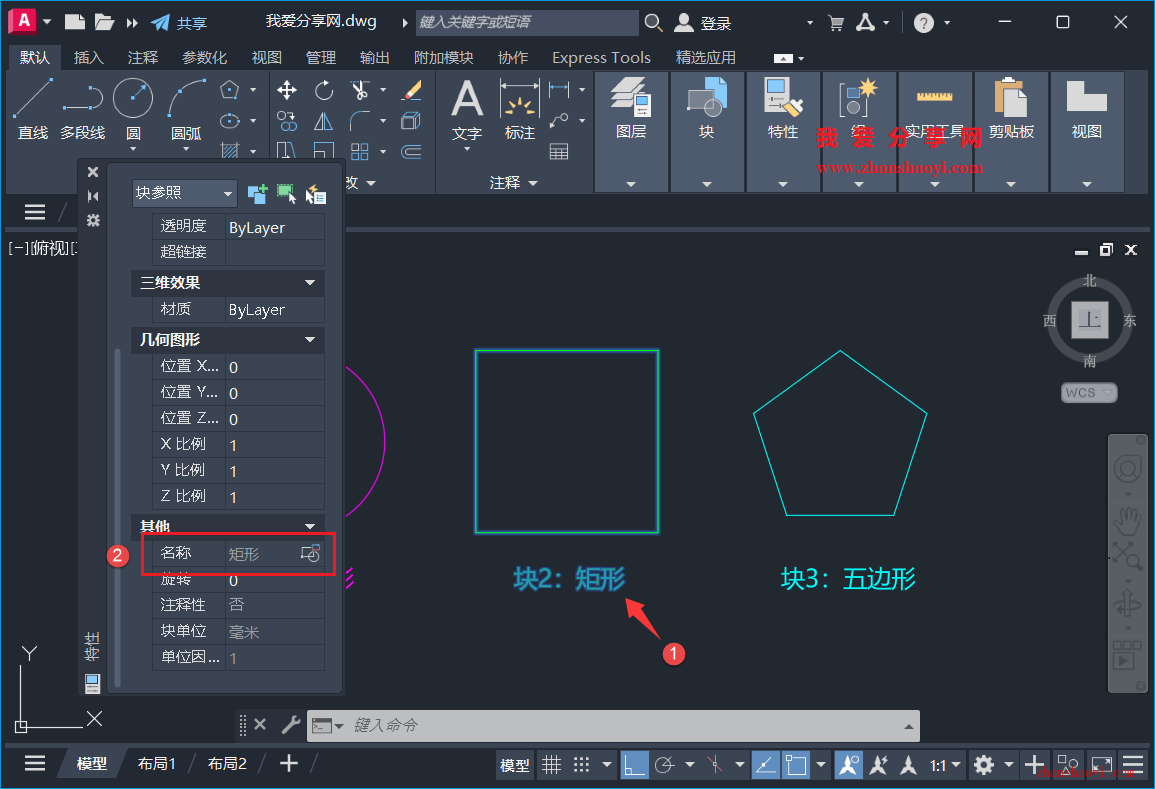Toggle polar tracking in status bar

pos(664,765)
